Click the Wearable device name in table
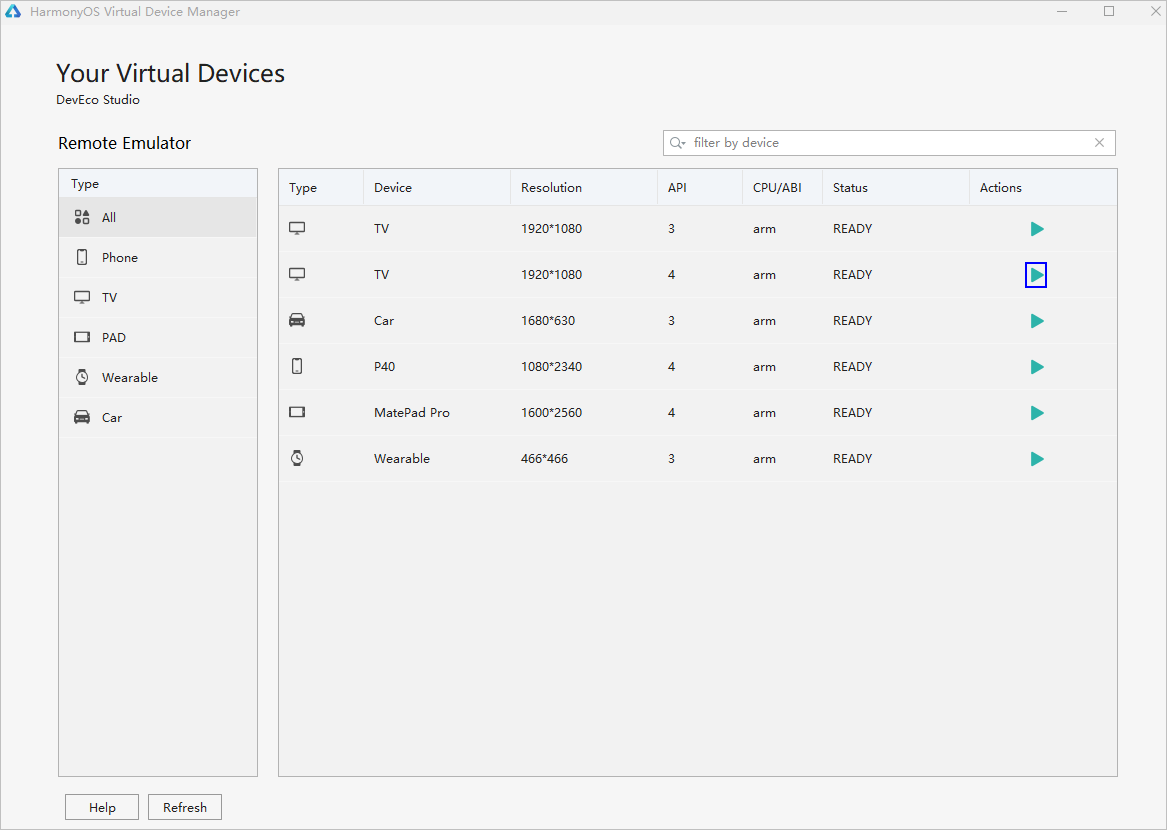The height and width of the screenshot is (830, 1167). point(402,459)
